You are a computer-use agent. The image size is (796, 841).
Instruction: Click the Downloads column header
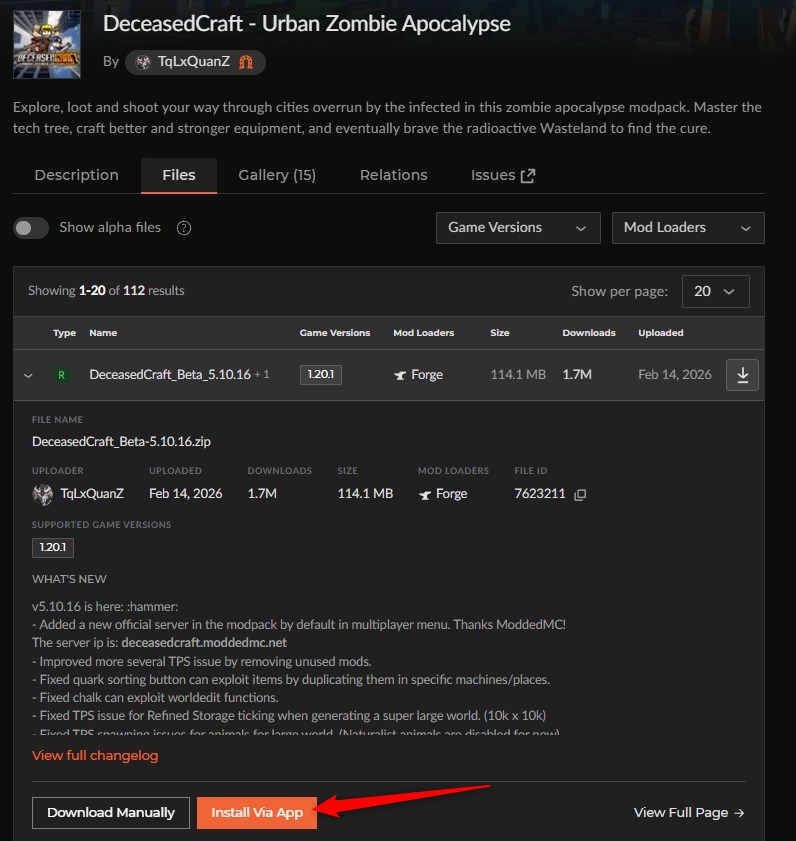pos(589,333)
